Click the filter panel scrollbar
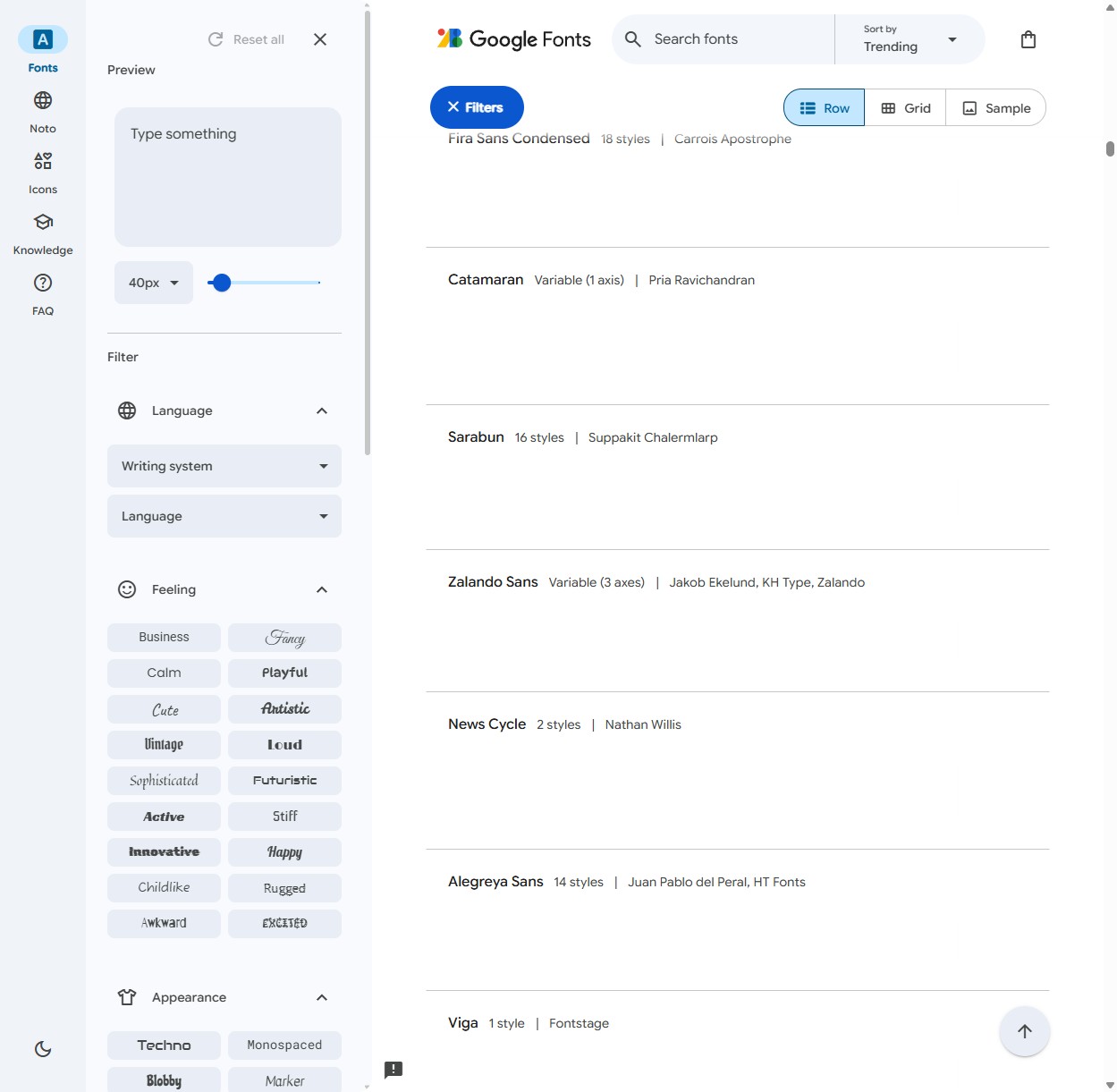Screen dimensions: 1117x1092 [x=367, y=233]
